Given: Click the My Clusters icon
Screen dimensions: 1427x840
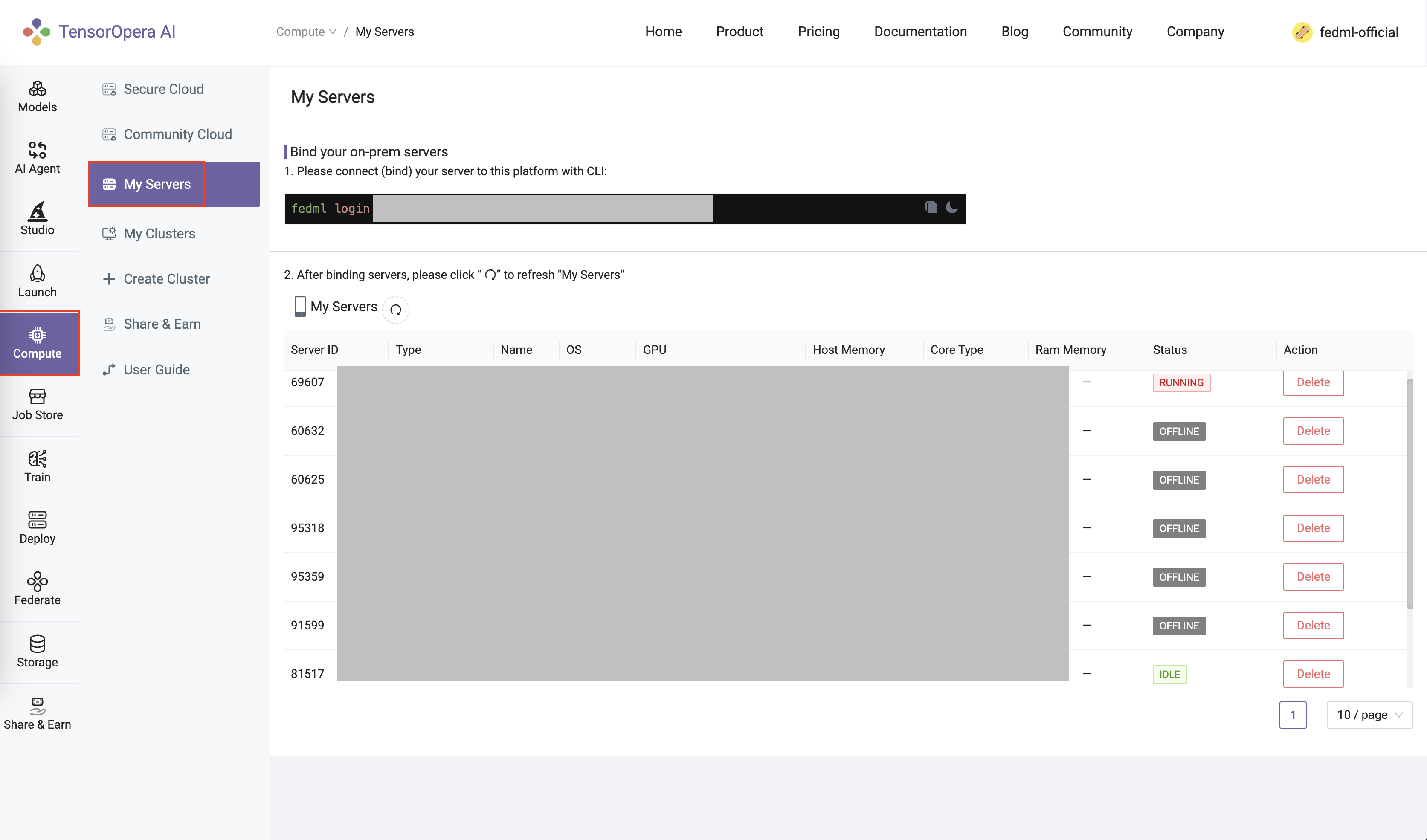Looking at the screenshot, I should tap(109, 234).
